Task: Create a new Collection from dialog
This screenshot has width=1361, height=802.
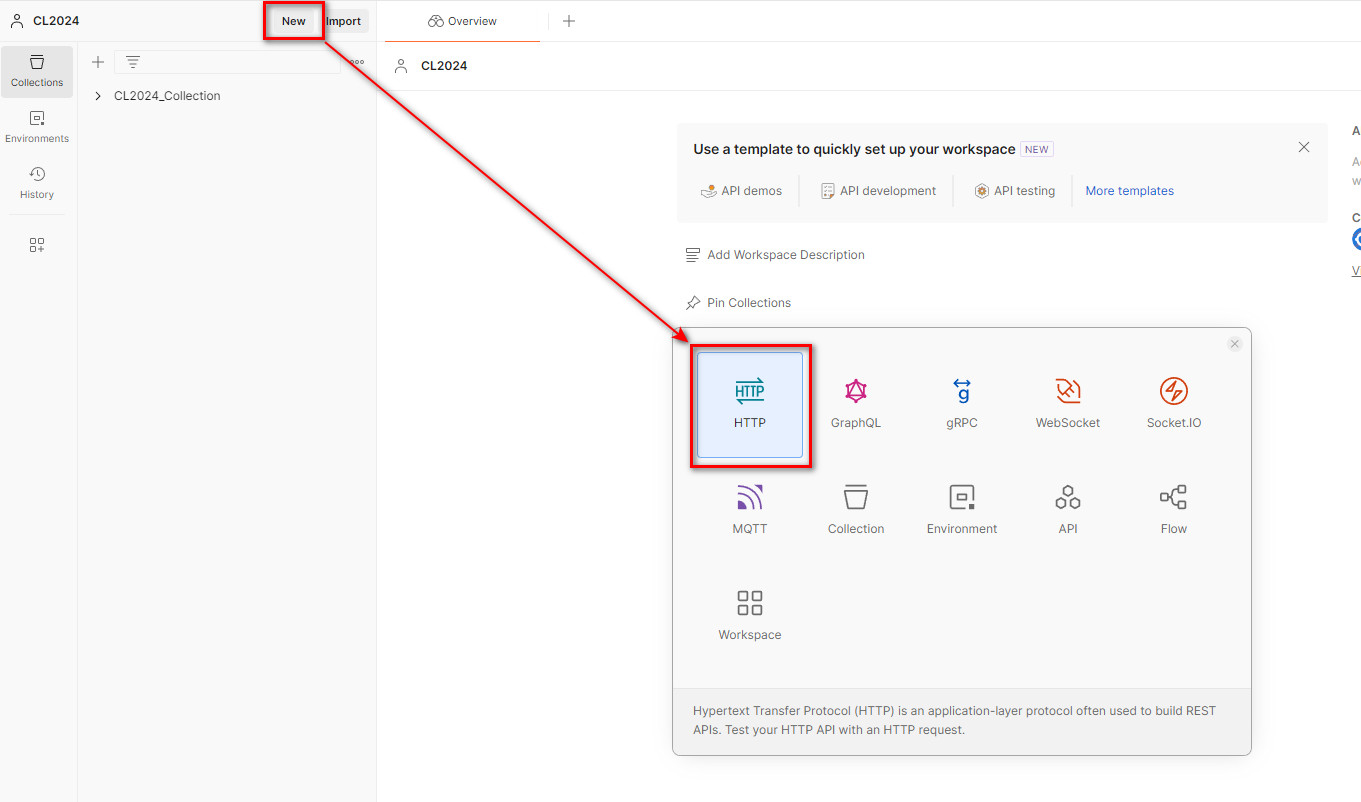Action: tap(856, 510)
